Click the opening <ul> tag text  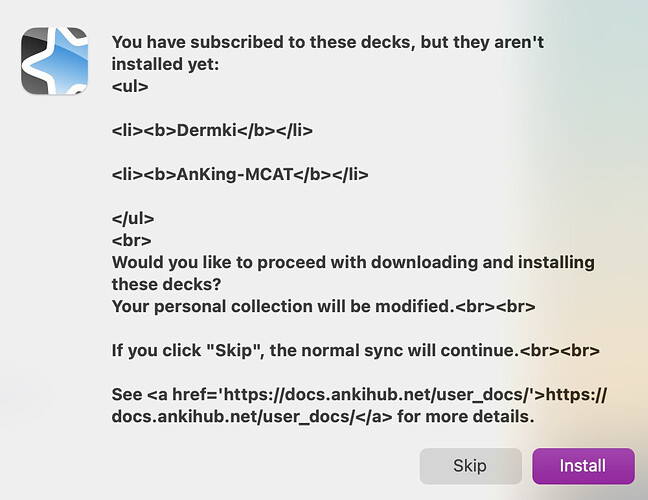pos(130,86)
